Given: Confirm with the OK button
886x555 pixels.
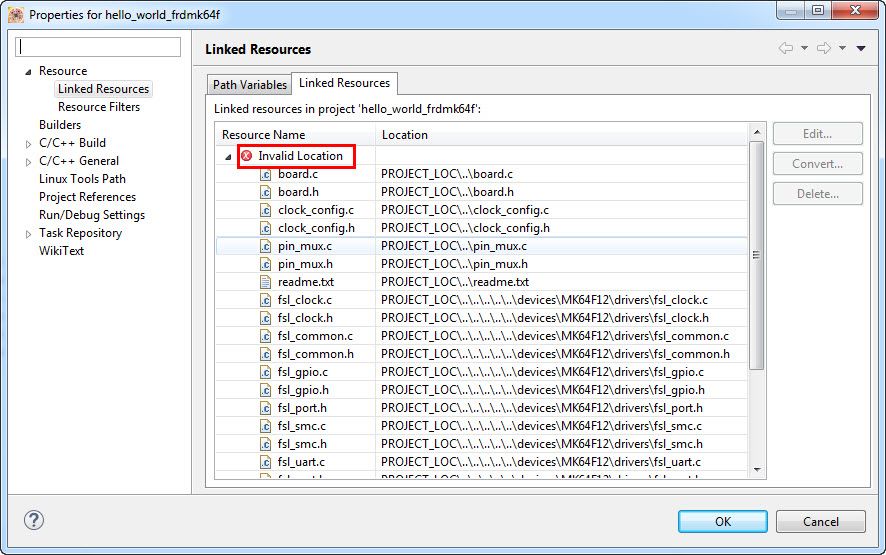Looking at the screenshot, I should [723, 522].
